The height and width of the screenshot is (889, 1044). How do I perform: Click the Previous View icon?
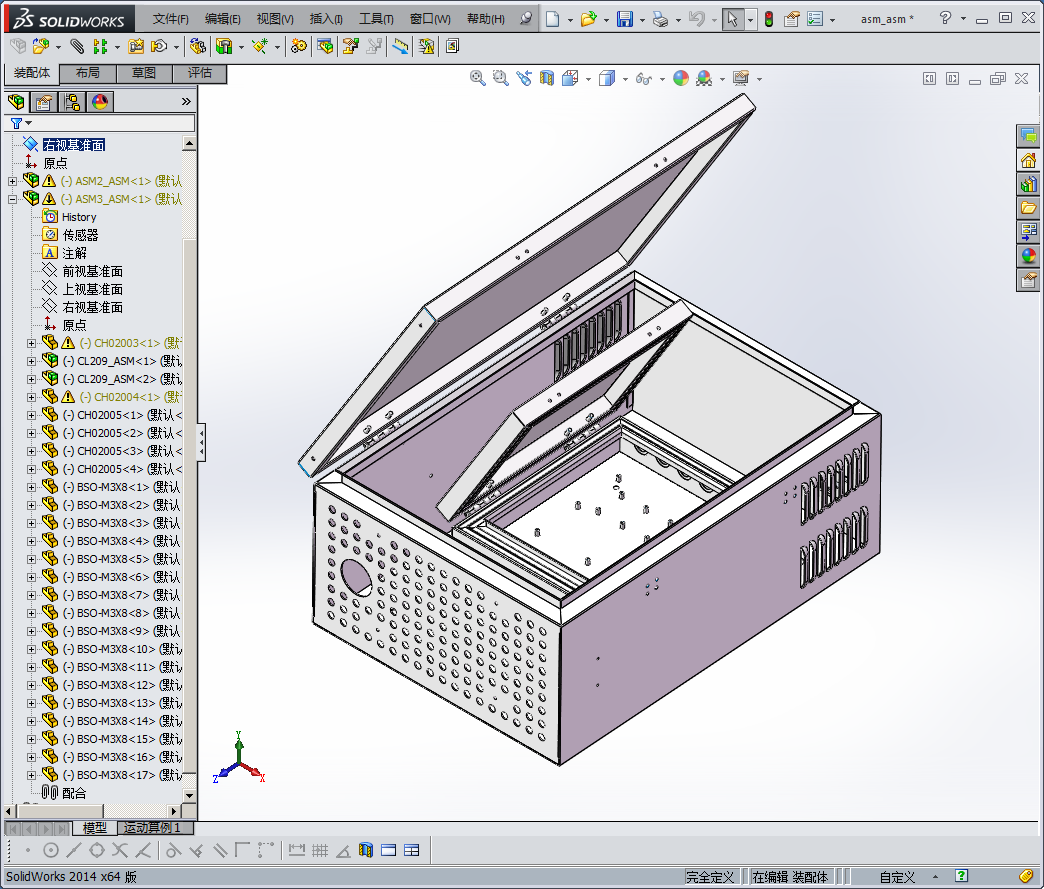coord(524,79)
